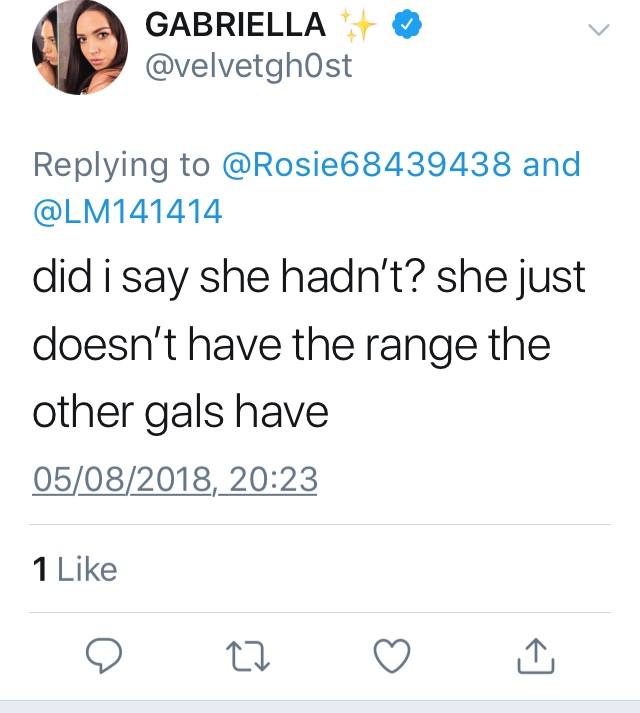Viewport: 640px width, 713px height.
Task: Visit the @velvetgh0st handle
Action: click(x=249, y=68)
